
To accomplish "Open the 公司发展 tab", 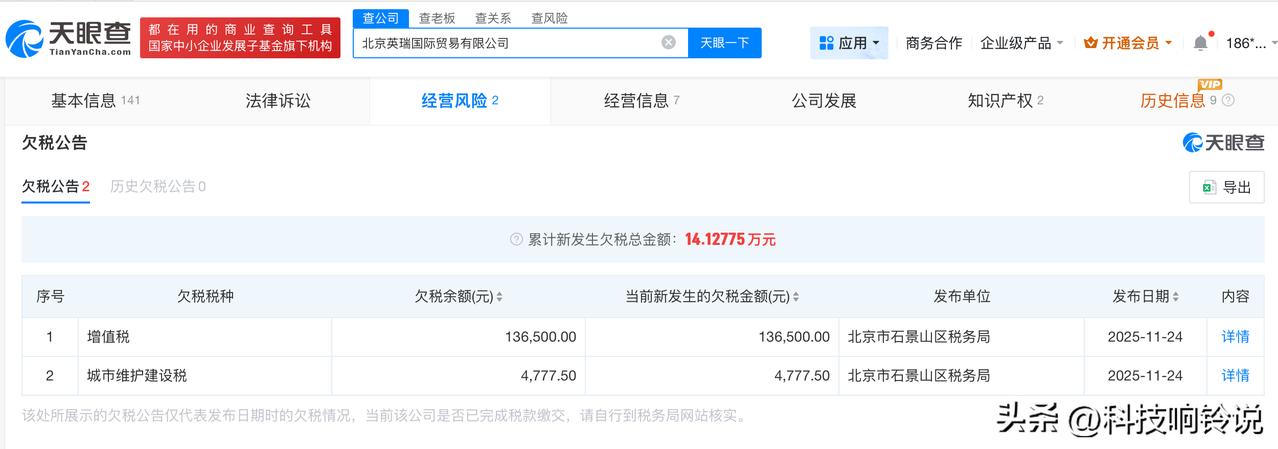I will click(x=824, y=101).
